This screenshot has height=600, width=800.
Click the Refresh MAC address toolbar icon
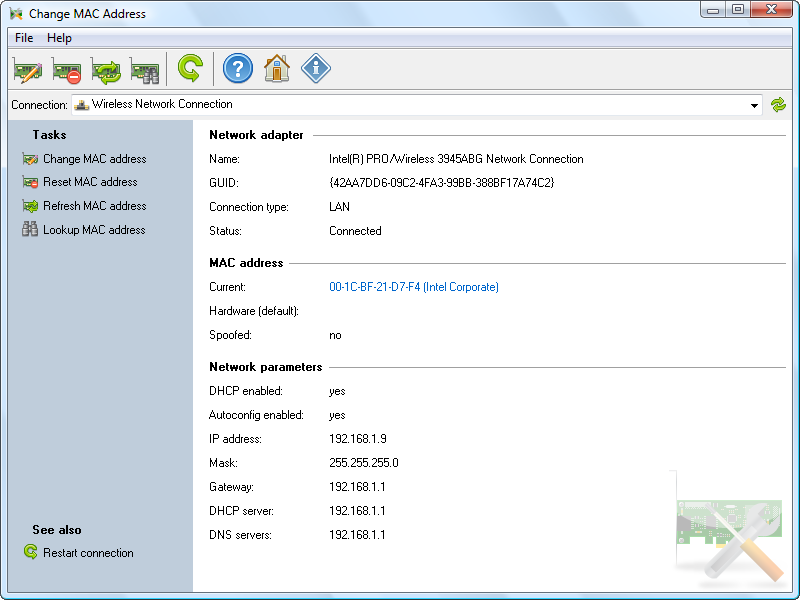coord(106,70)
